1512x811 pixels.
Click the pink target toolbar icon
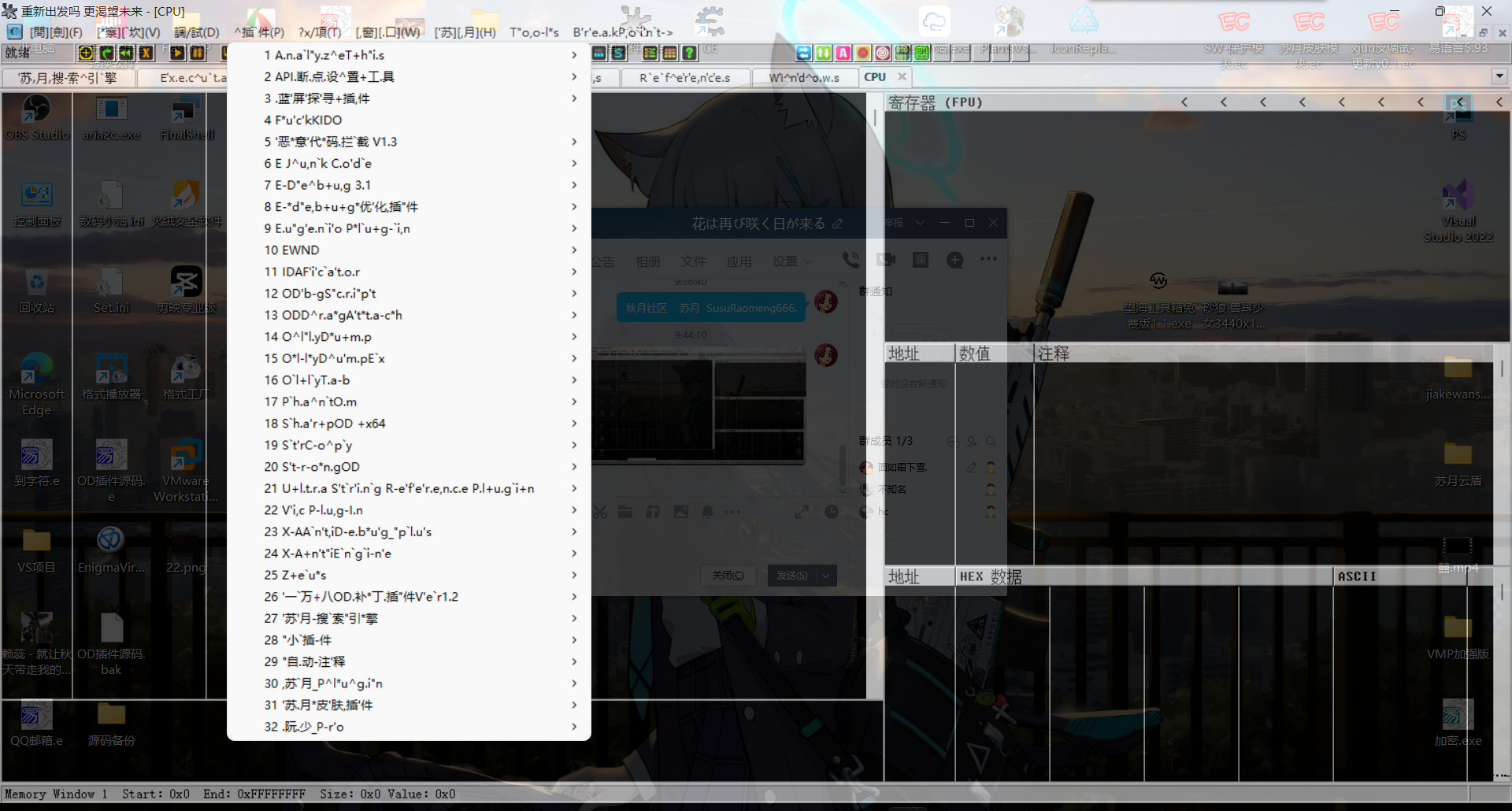click(x=883, y=53)
